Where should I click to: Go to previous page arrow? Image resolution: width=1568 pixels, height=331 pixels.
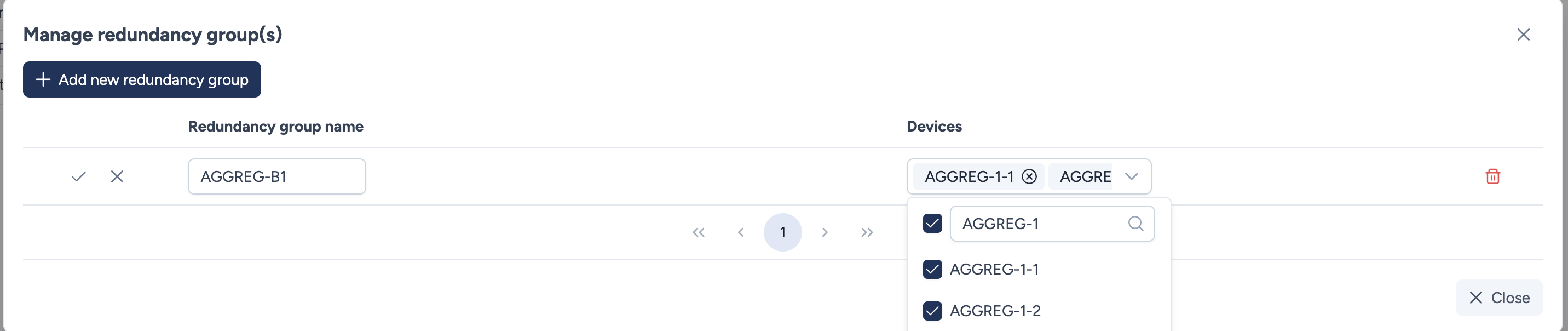point(741,232)
